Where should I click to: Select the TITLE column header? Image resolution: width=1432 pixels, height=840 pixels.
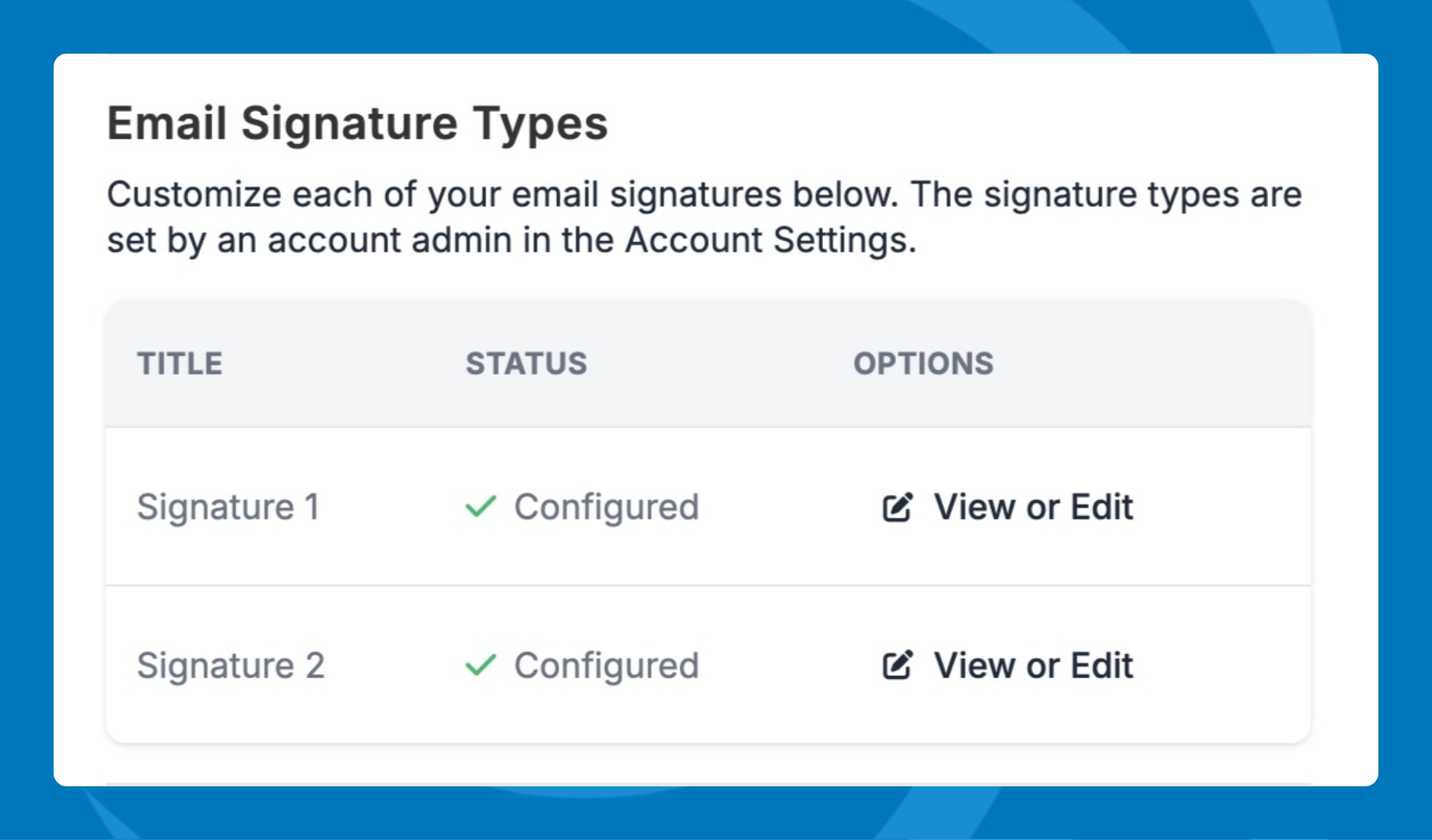pos(180,363)
